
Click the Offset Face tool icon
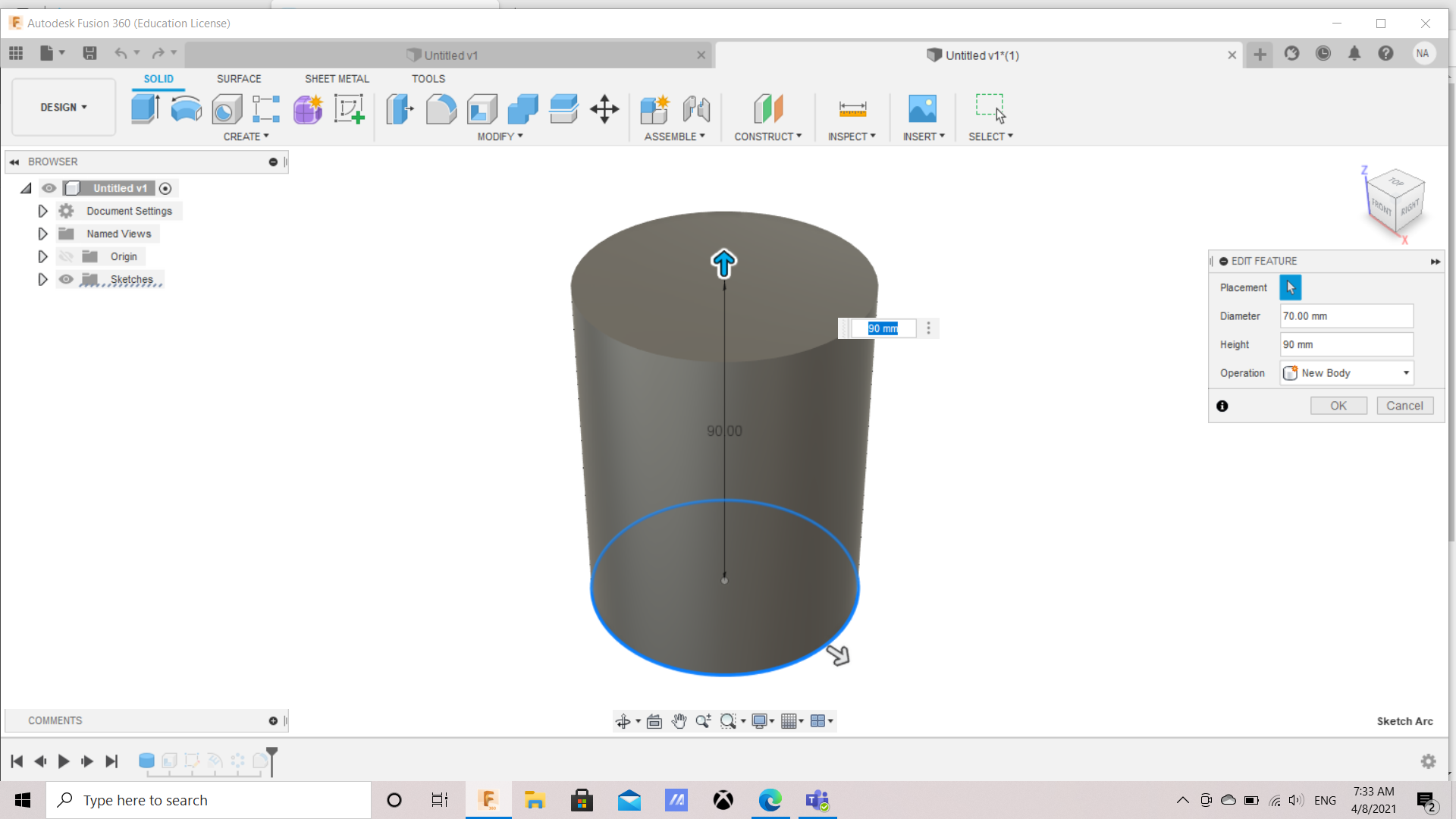point(563,108)
